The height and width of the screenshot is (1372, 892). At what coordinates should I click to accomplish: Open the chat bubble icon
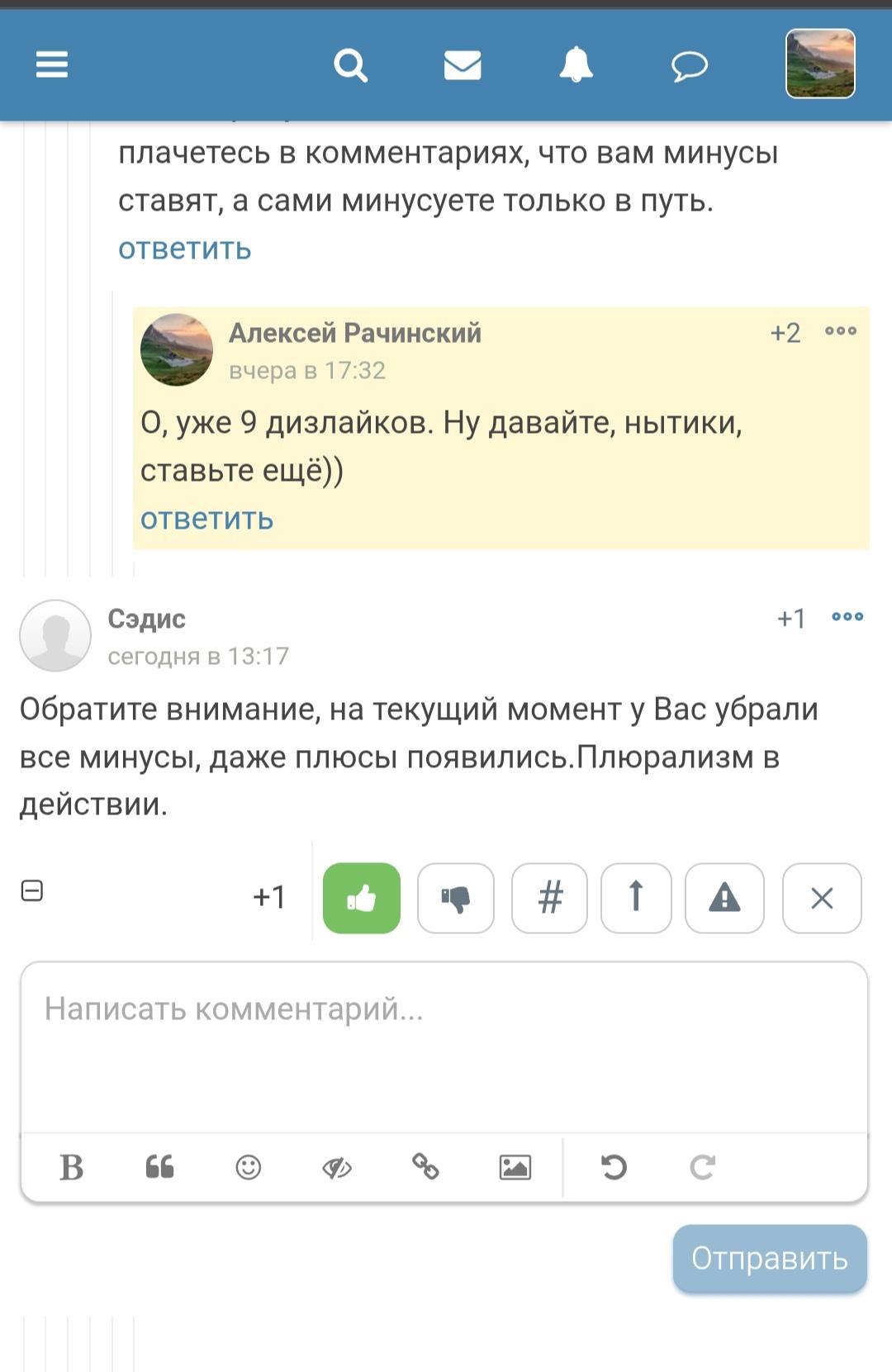[689, 66]
